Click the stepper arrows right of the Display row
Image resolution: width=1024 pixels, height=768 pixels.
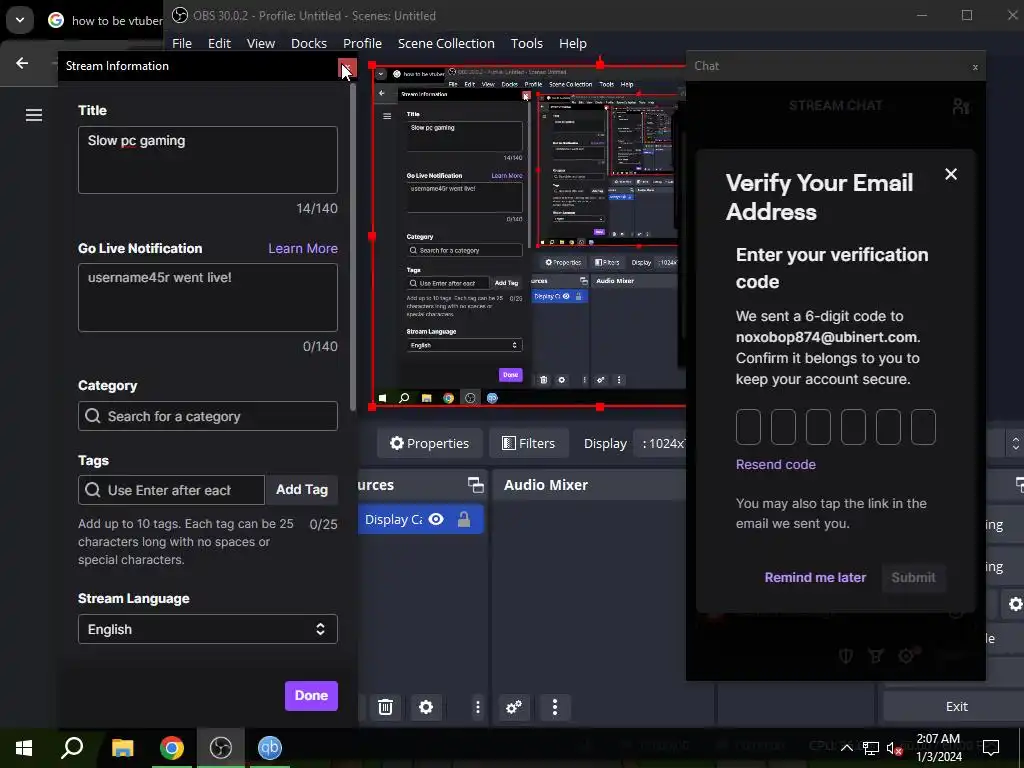point(1016,443)
